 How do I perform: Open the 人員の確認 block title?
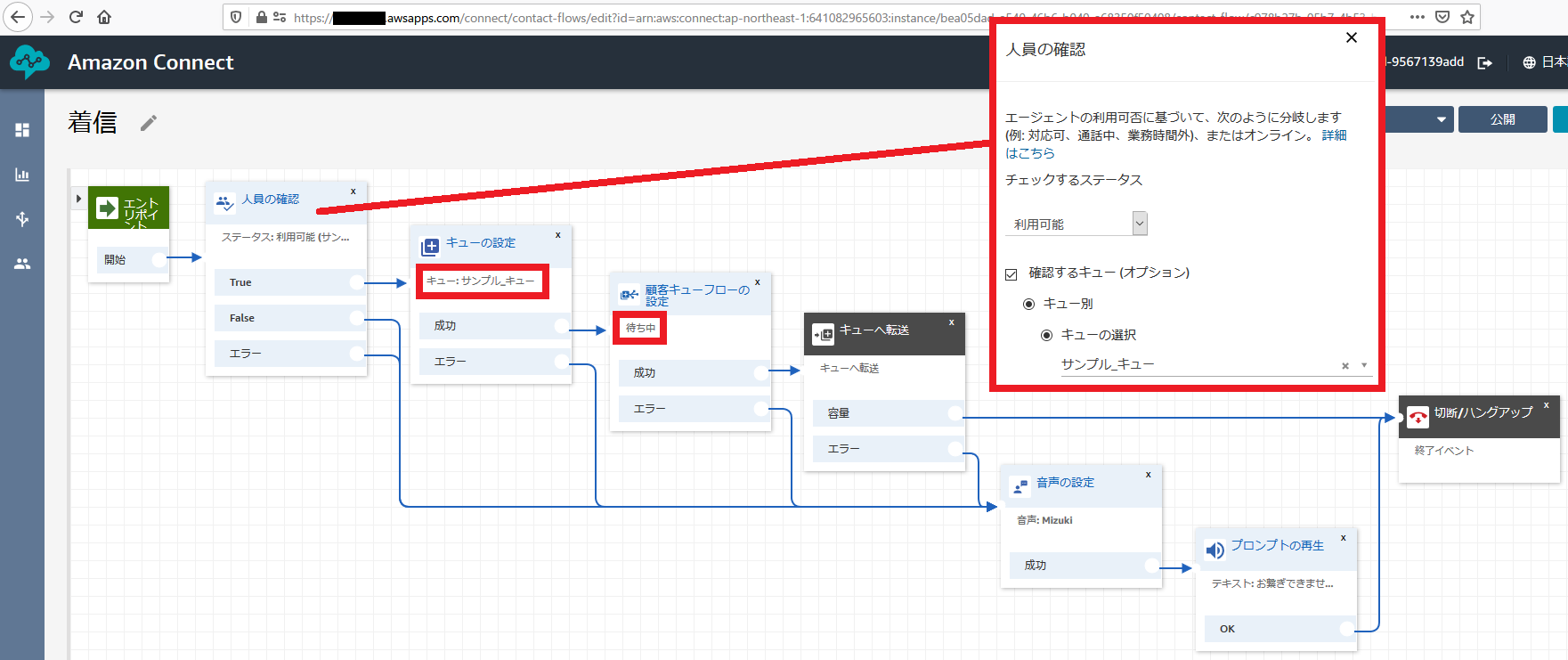pos(271,199)
